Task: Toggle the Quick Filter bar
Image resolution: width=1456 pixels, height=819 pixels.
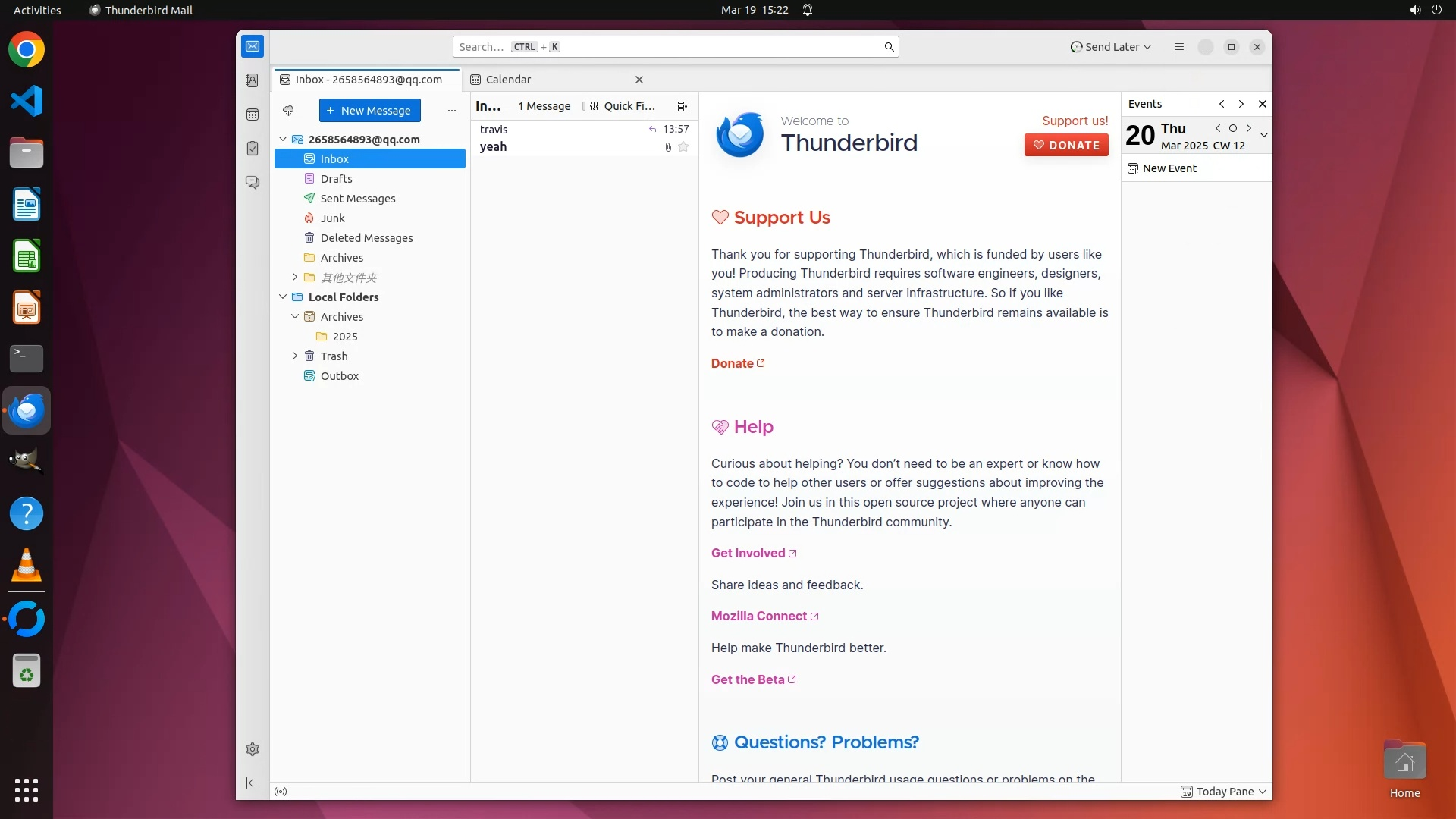Action: pyautogui.click(x=622, y=106)
